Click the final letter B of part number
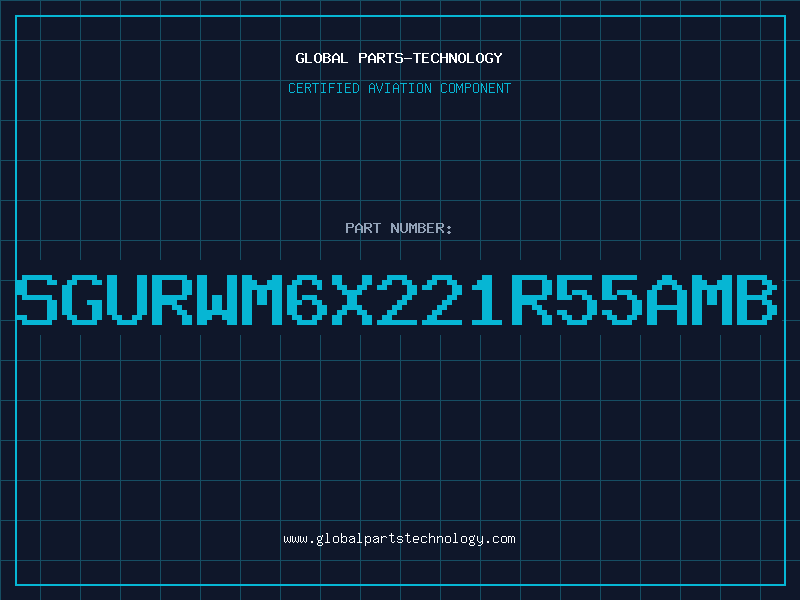Image resolution: width=800 pixels, height=600 pixels. point(756,300)
